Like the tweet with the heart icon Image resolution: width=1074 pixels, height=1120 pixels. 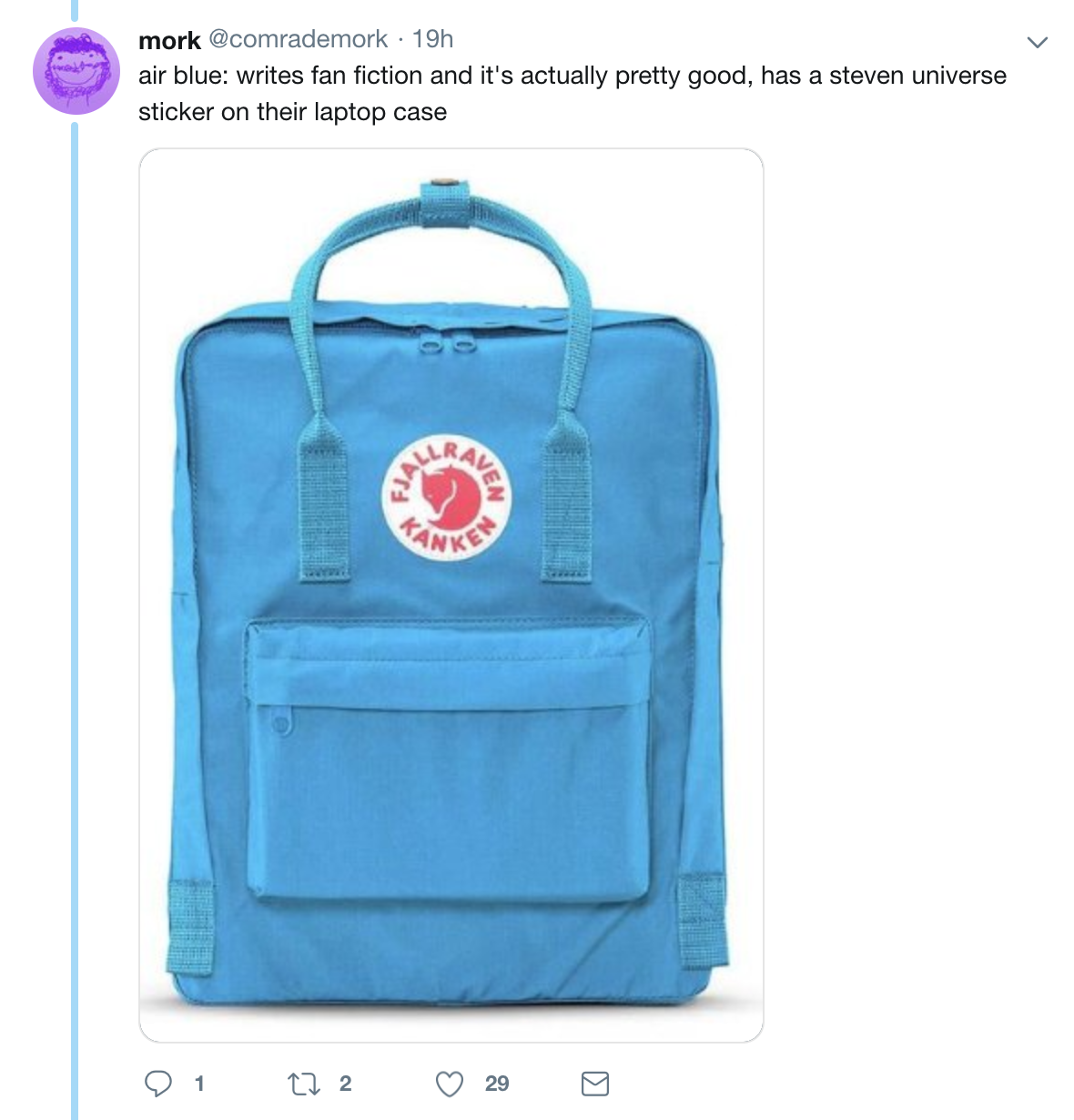[x=450, y=1084]
